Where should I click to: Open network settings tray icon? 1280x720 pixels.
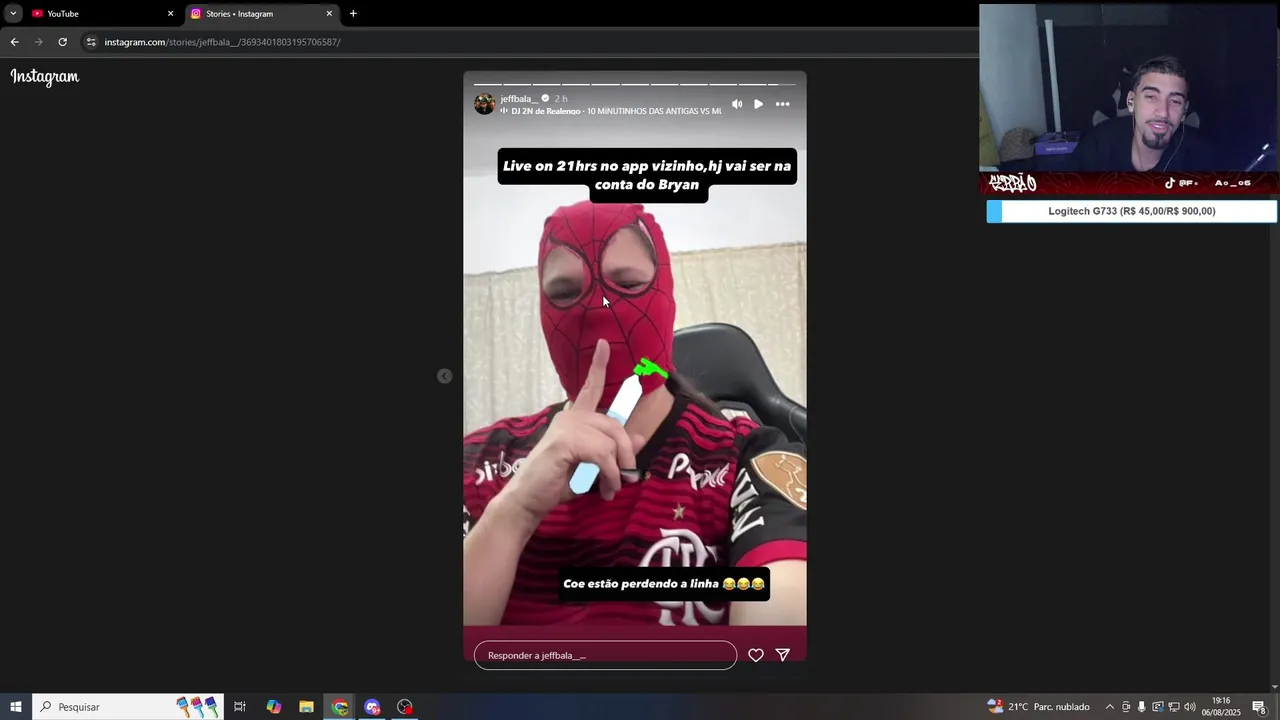coord(1174,707)
